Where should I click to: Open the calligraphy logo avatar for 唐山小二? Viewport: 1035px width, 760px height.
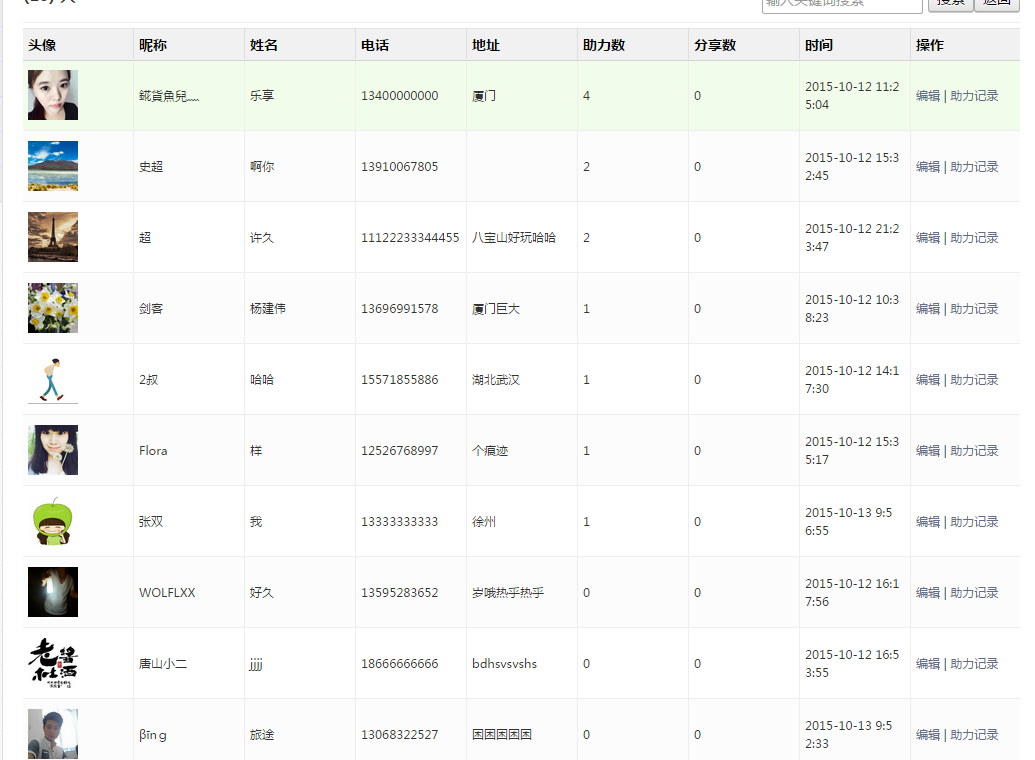click(53, 663)
